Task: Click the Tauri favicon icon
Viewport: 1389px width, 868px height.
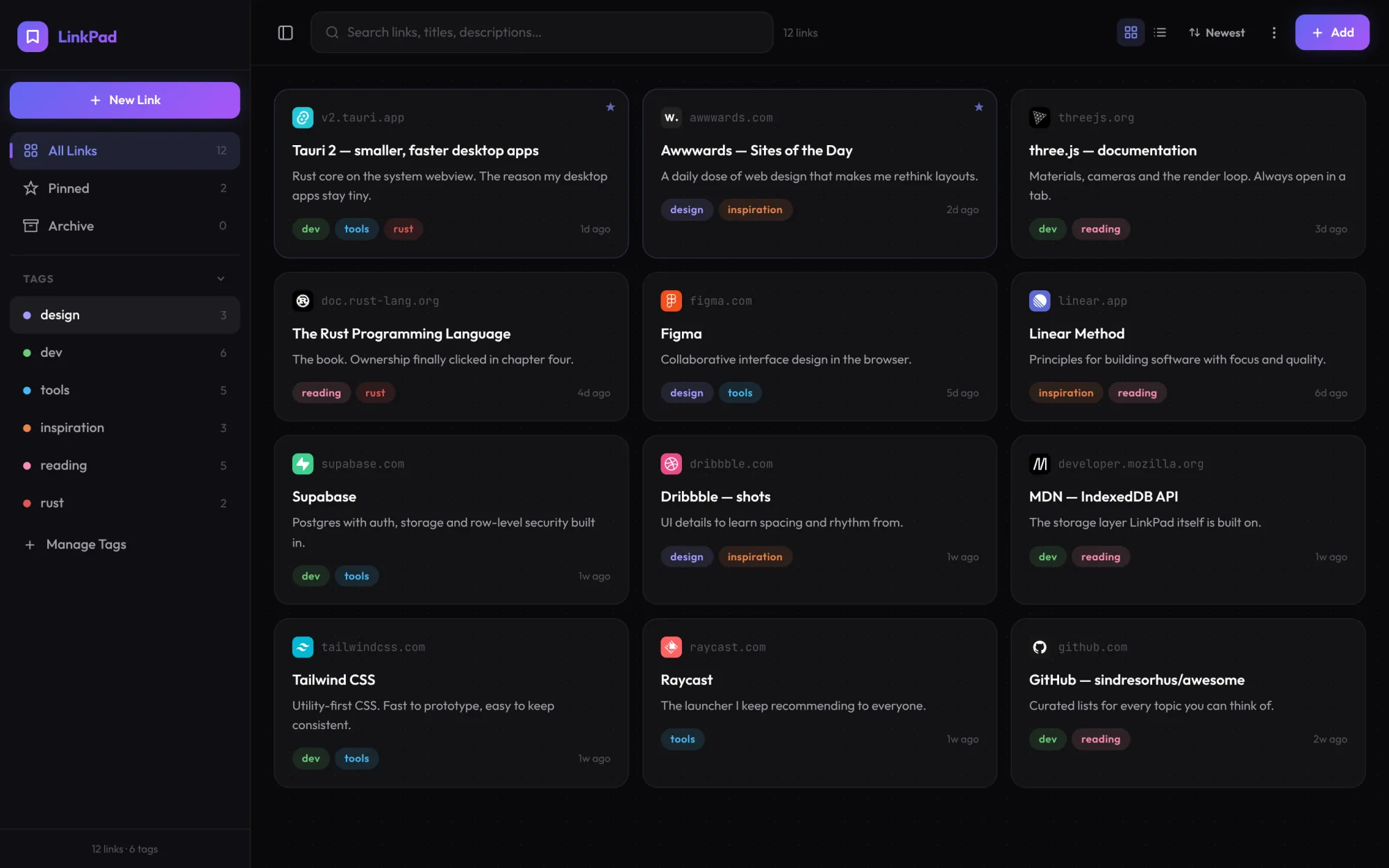Action: 303,117
